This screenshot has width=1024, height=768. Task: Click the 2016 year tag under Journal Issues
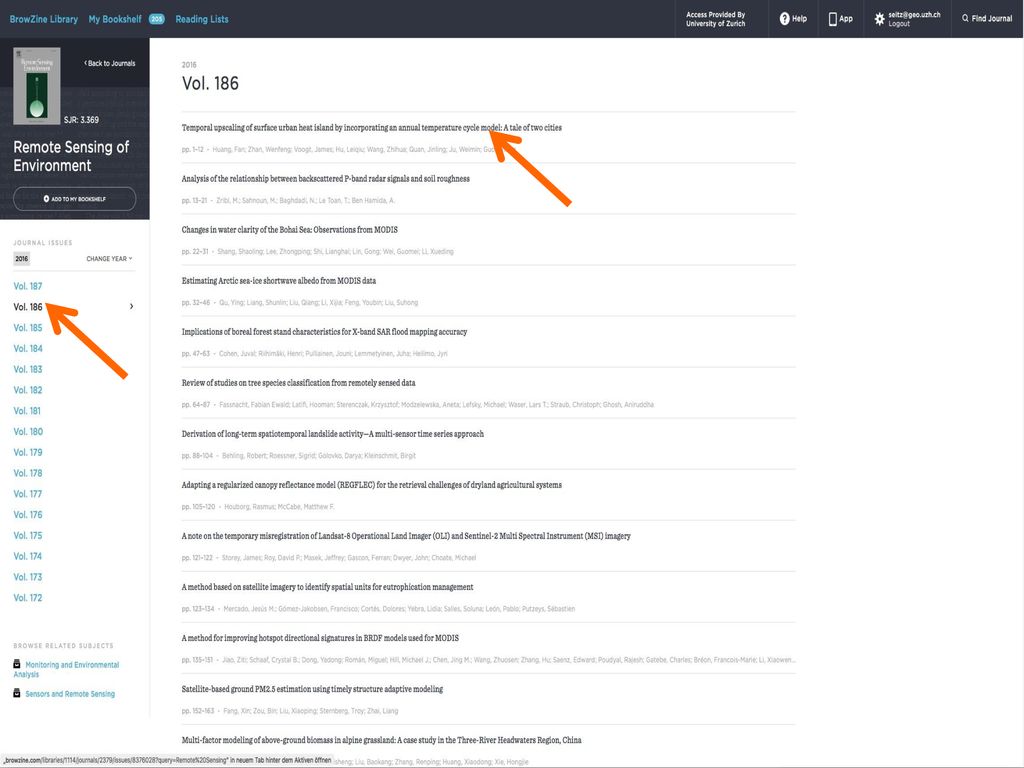(x=22, y=259)
